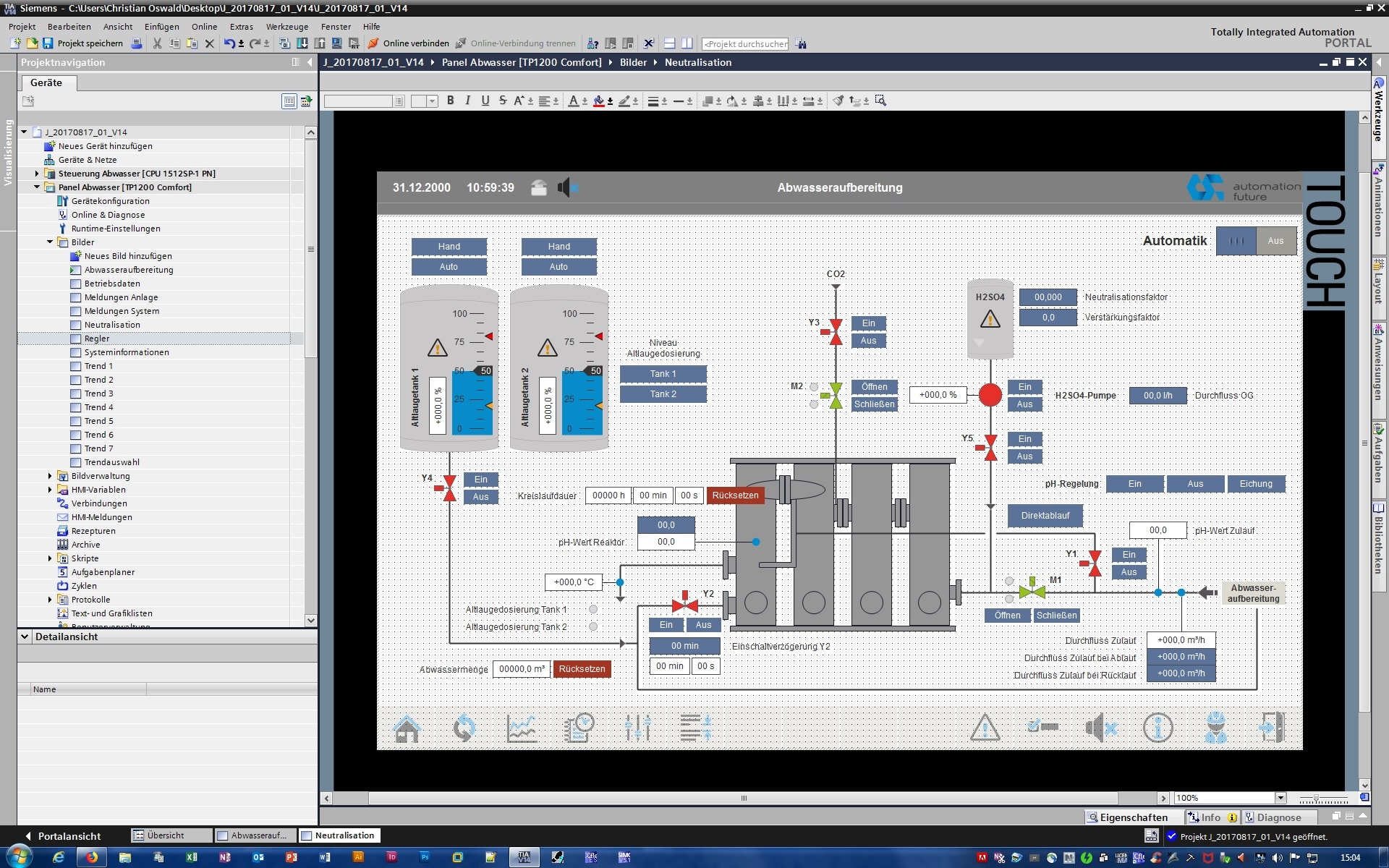1389x868 pixels.
Task: Collapse the Bilder folder node
Action: pos(50,242)
